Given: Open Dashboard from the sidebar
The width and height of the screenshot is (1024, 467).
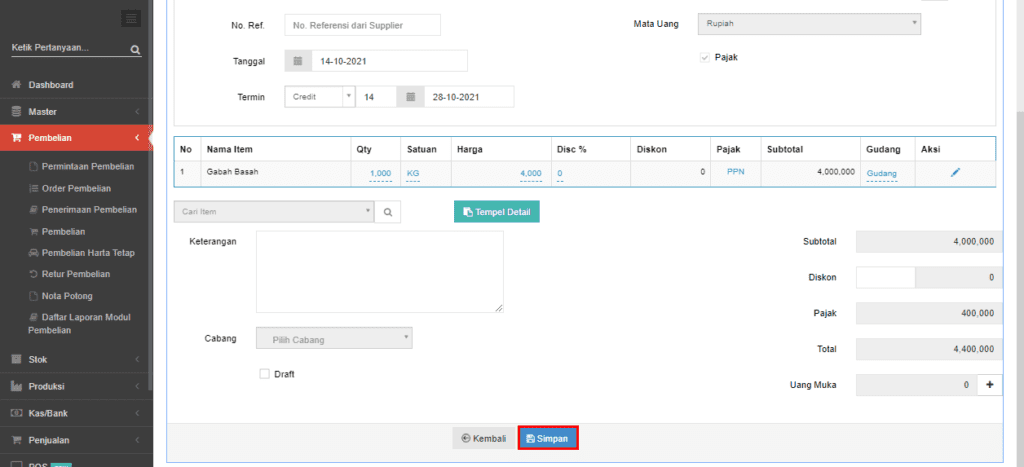Looking at the screenshot, I should [x=50, y=85].
